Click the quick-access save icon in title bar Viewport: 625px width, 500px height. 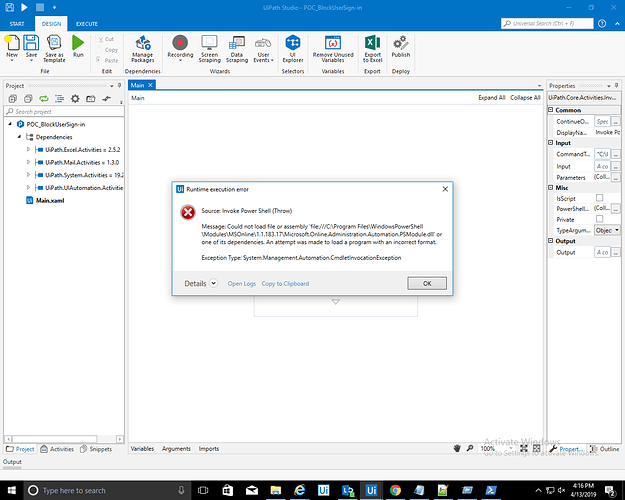tap(9, 7)
